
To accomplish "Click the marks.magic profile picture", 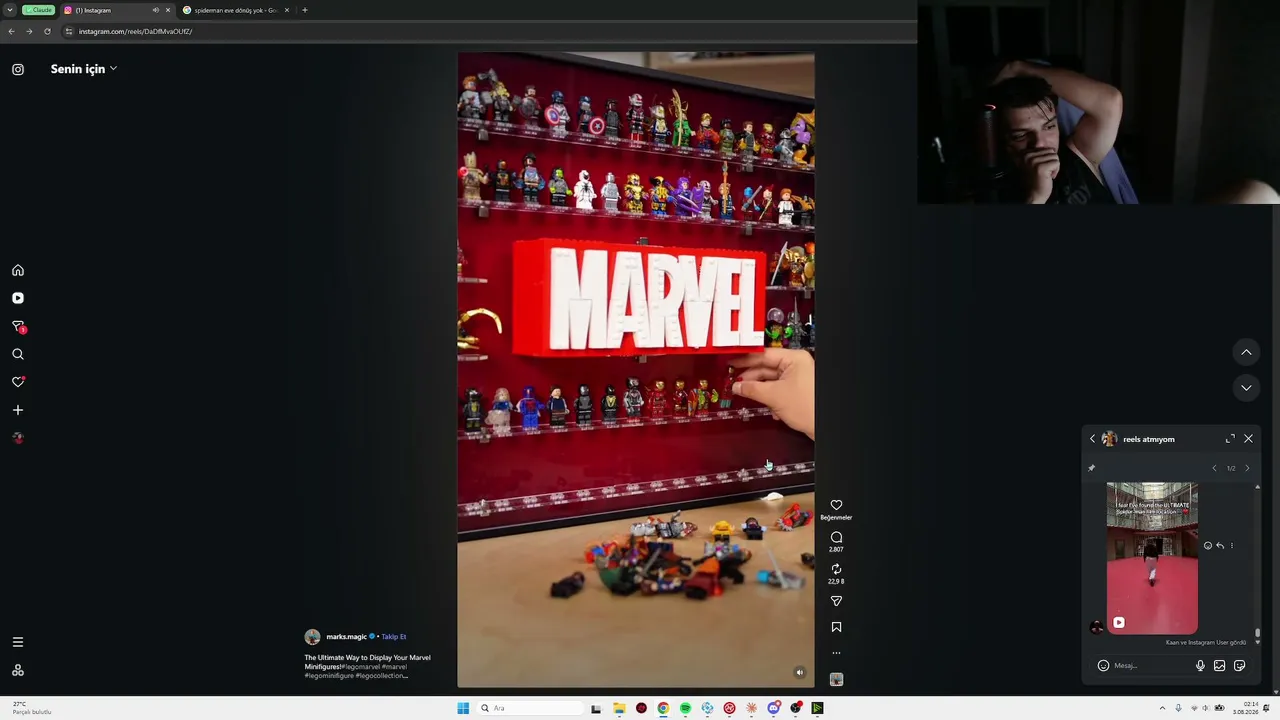I will (312, 637).
